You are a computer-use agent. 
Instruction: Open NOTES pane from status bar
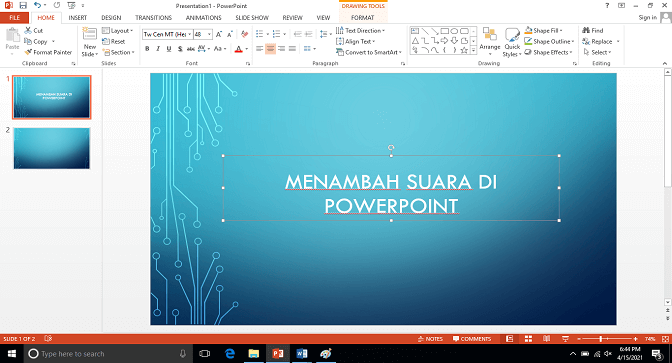430,339
